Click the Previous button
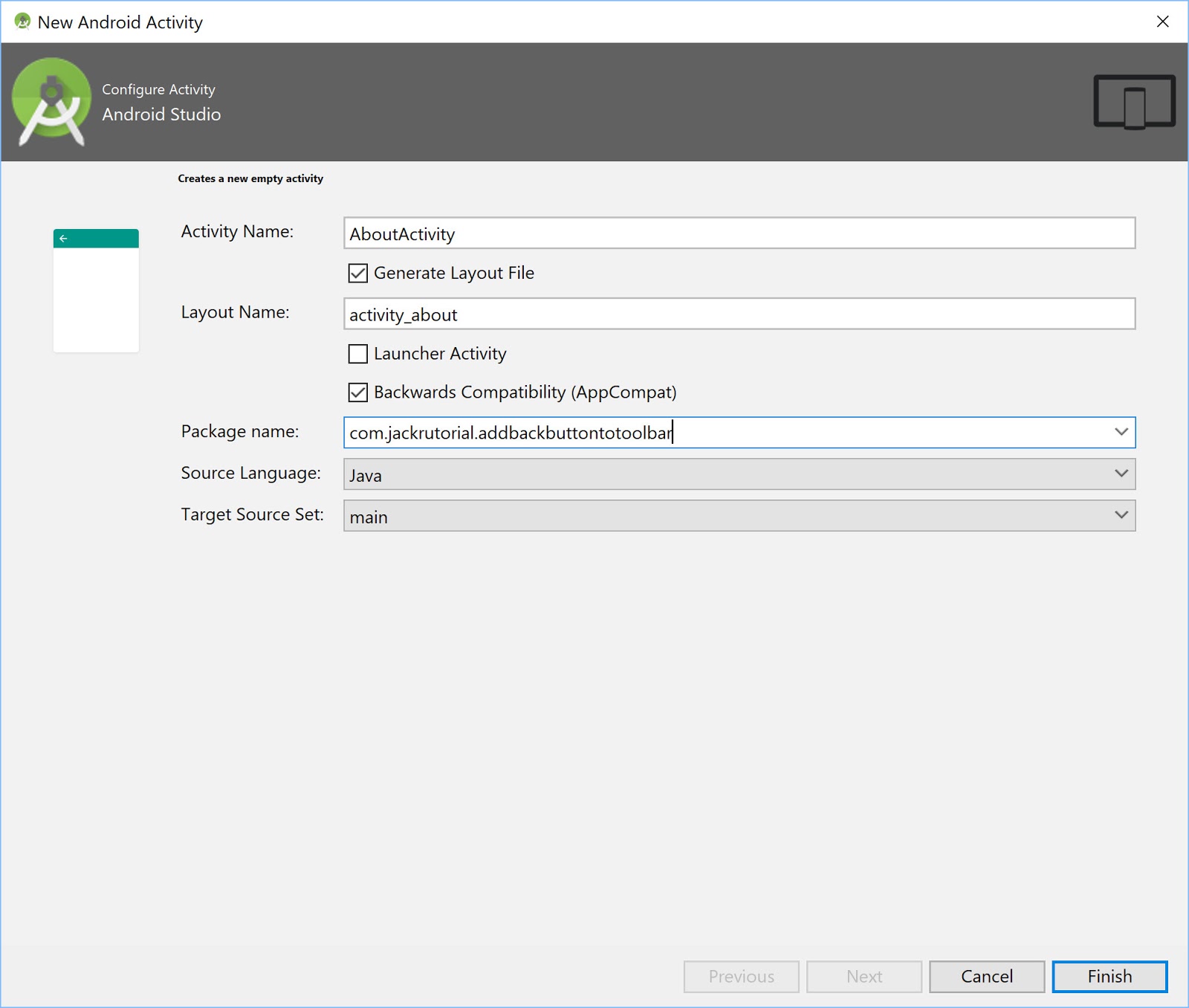 pos(741,976)
